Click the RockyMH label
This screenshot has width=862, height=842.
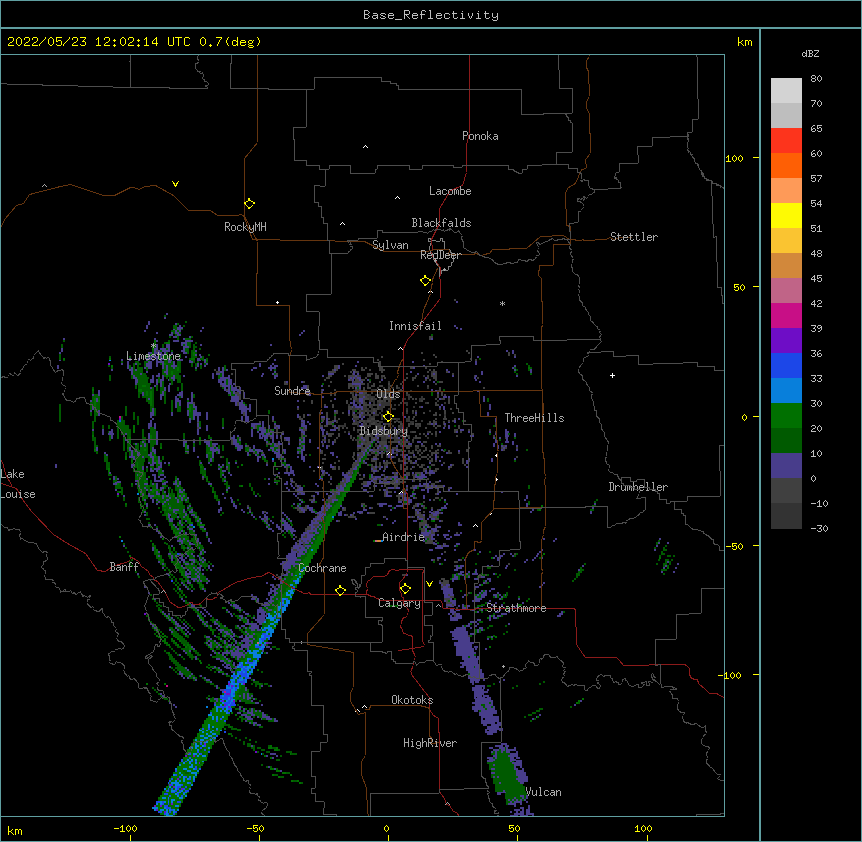coord(245,227)
